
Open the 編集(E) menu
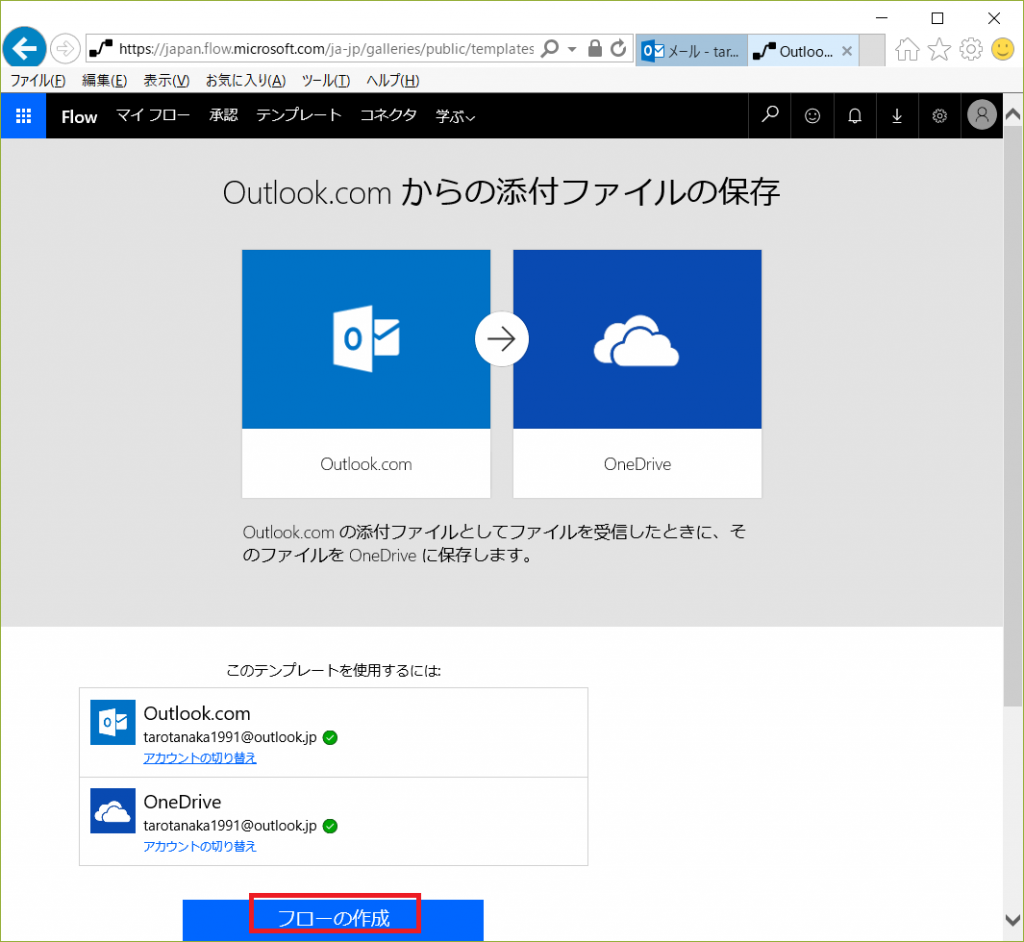[104, 80]
